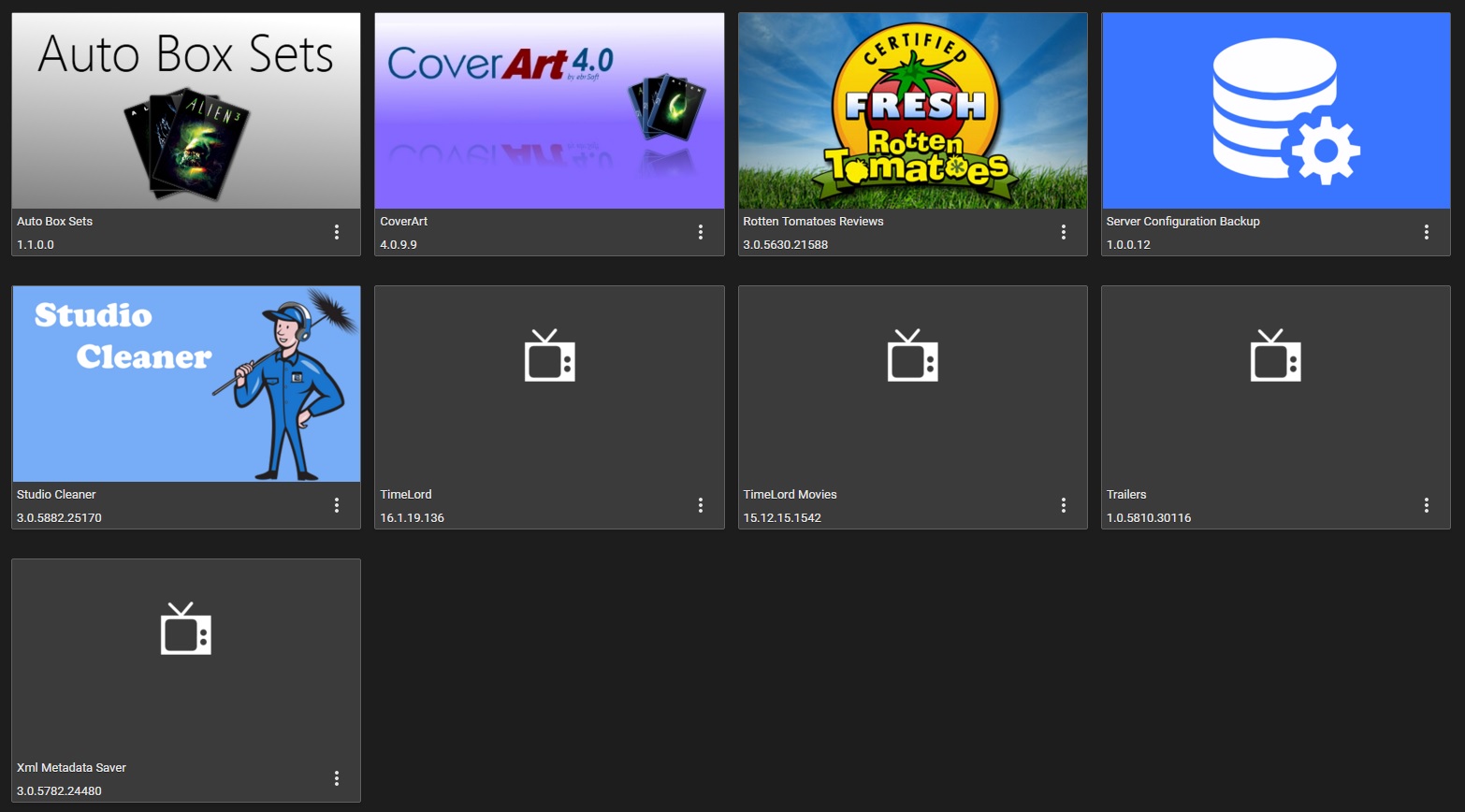This screenshot has width=1465, height=812.
Task: Click Rotten Tomatoes Reviews more options icon
Action: pyautogui.click(x=1063, y=232)
